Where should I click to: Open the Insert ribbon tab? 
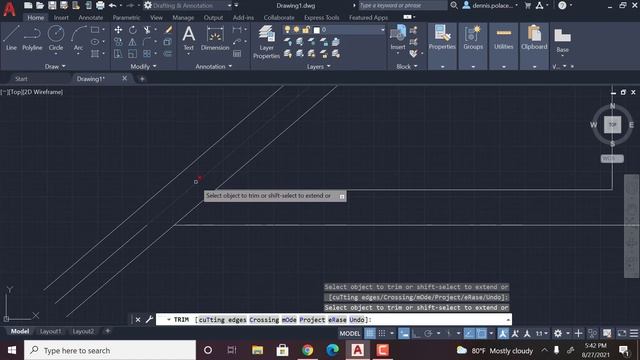(61, 18)
